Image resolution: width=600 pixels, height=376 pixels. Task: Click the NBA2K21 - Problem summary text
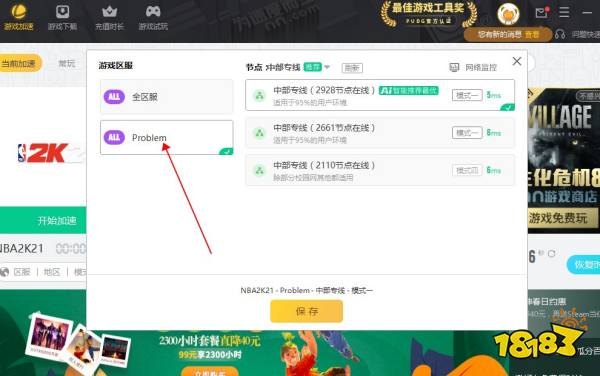pos(306,290)
